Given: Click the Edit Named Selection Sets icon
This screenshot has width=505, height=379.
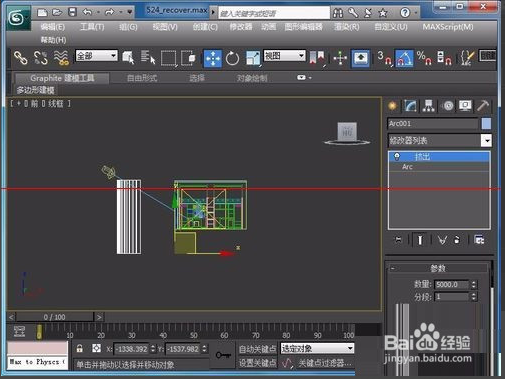Looking at the screenshot, I should (x=467, y=58).
